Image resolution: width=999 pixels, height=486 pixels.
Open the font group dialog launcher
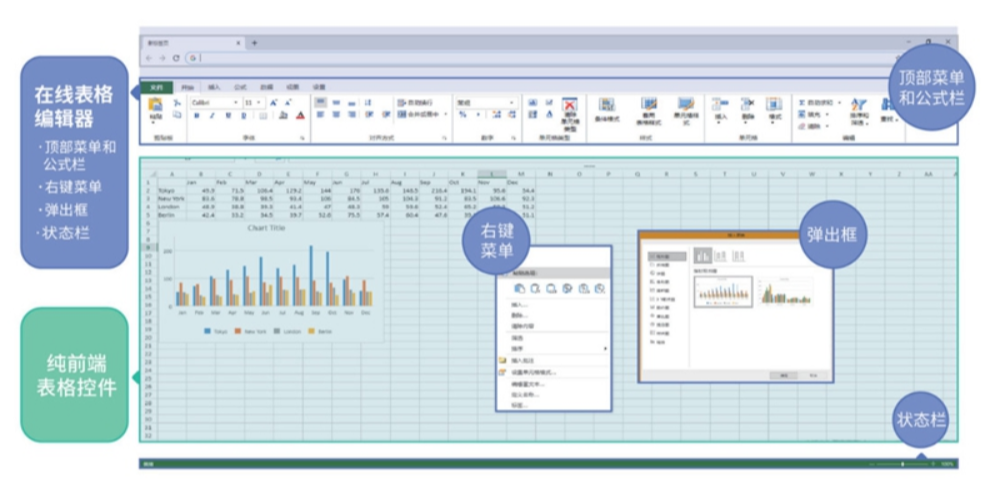pyautogui.click(x=302, y=138)
